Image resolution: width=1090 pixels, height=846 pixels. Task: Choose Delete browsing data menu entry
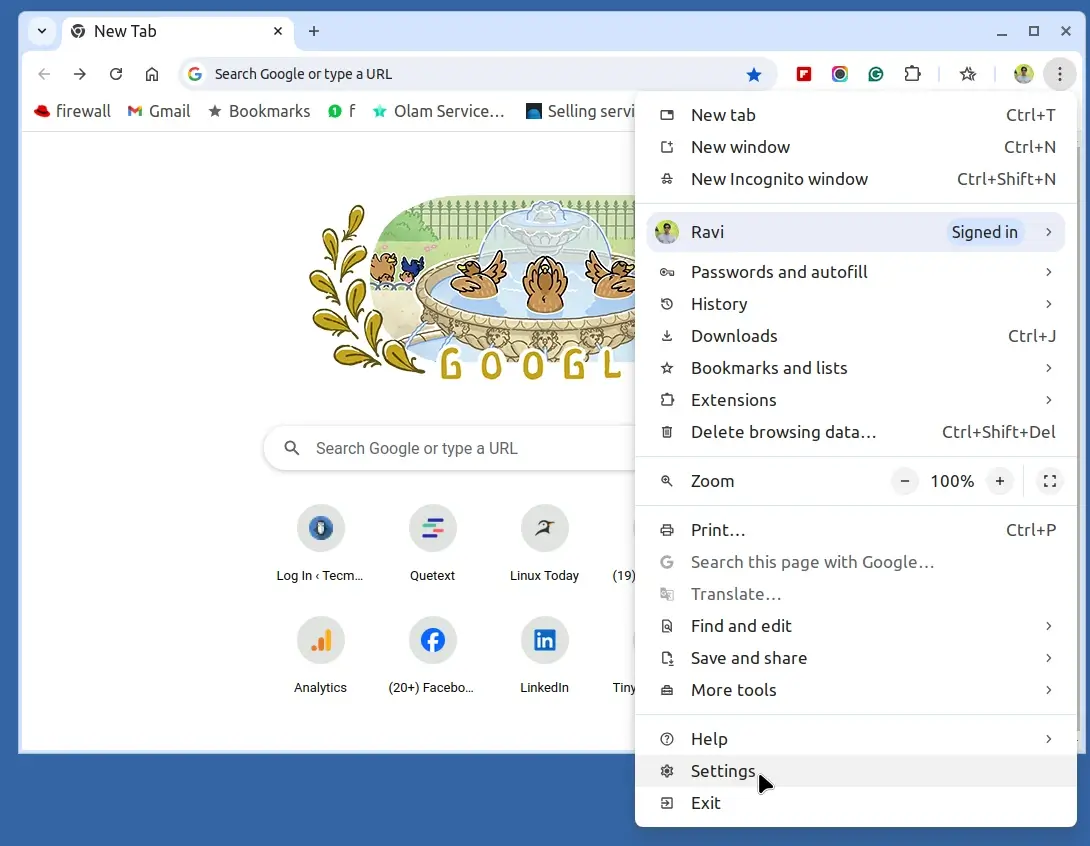[x=856, y=432]
